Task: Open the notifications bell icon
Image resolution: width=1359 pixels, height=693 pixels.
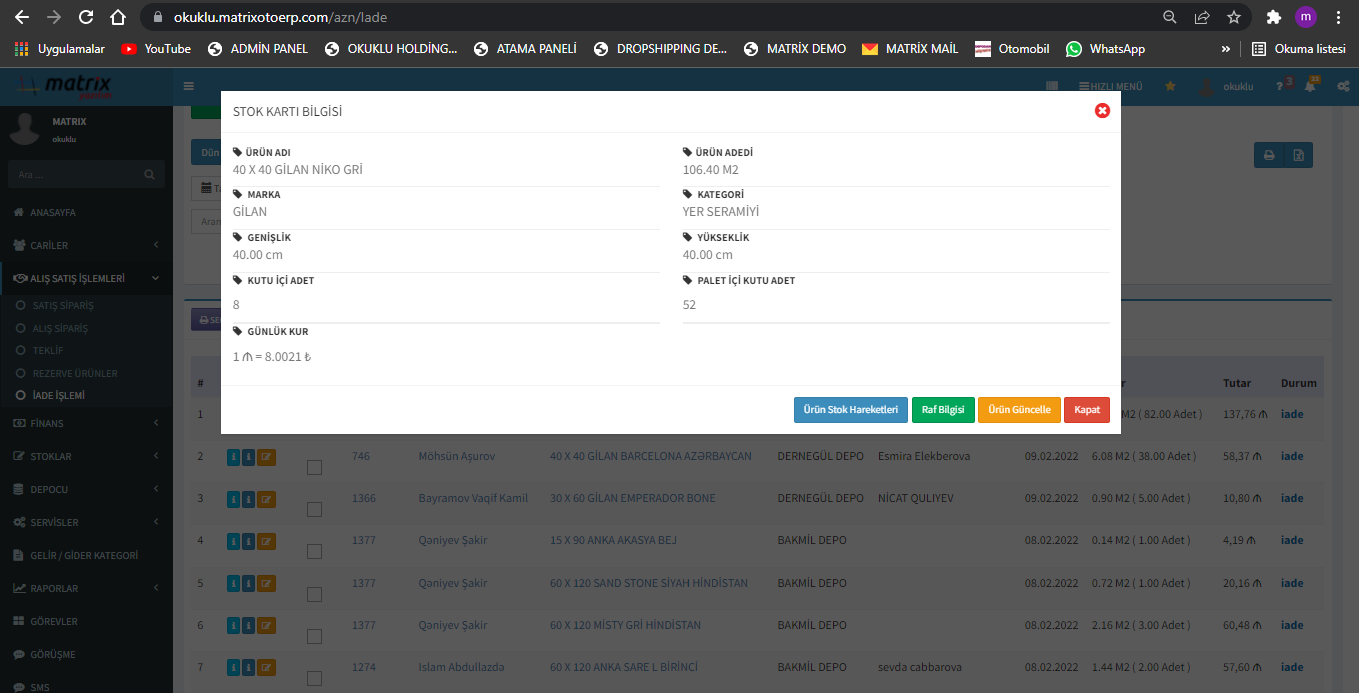Action: coord(1310,87)
